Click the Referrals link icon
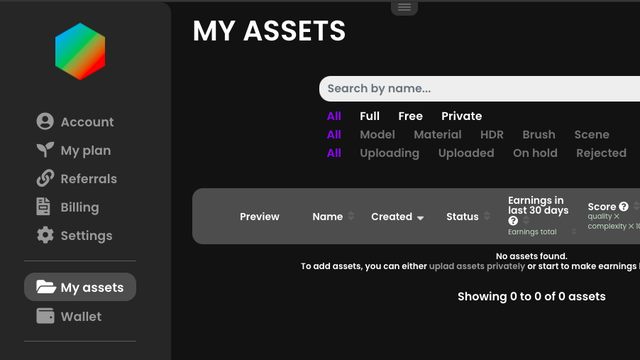640x360 pixels. (x=45, y=178)
